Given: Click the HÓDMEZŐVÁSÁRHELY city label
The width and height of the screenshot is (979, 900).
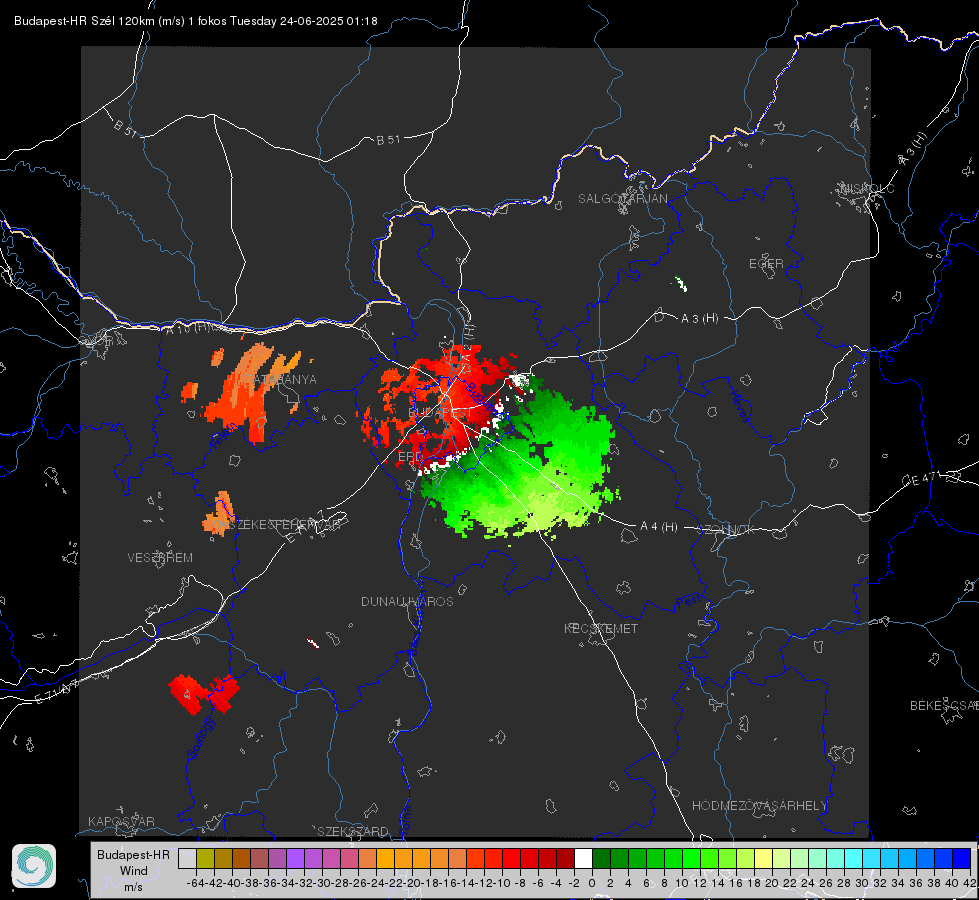Looking at the screenshot, I should pos(760,806).
